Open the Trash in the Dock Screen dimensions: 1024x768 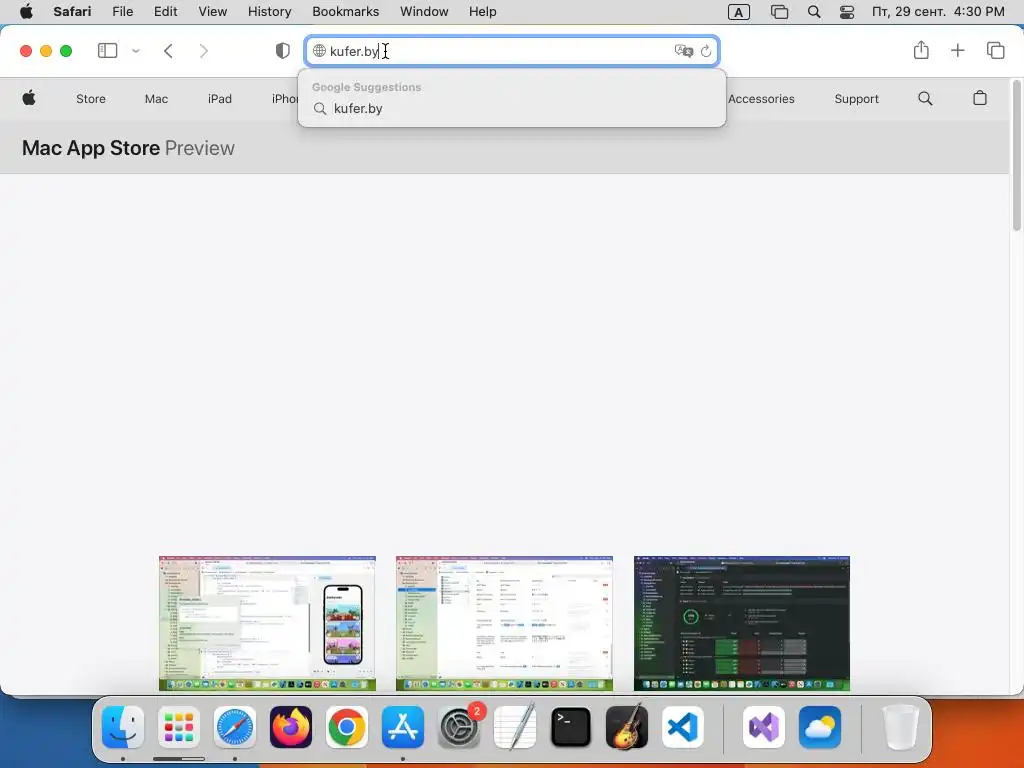click(x=901, y=727)
